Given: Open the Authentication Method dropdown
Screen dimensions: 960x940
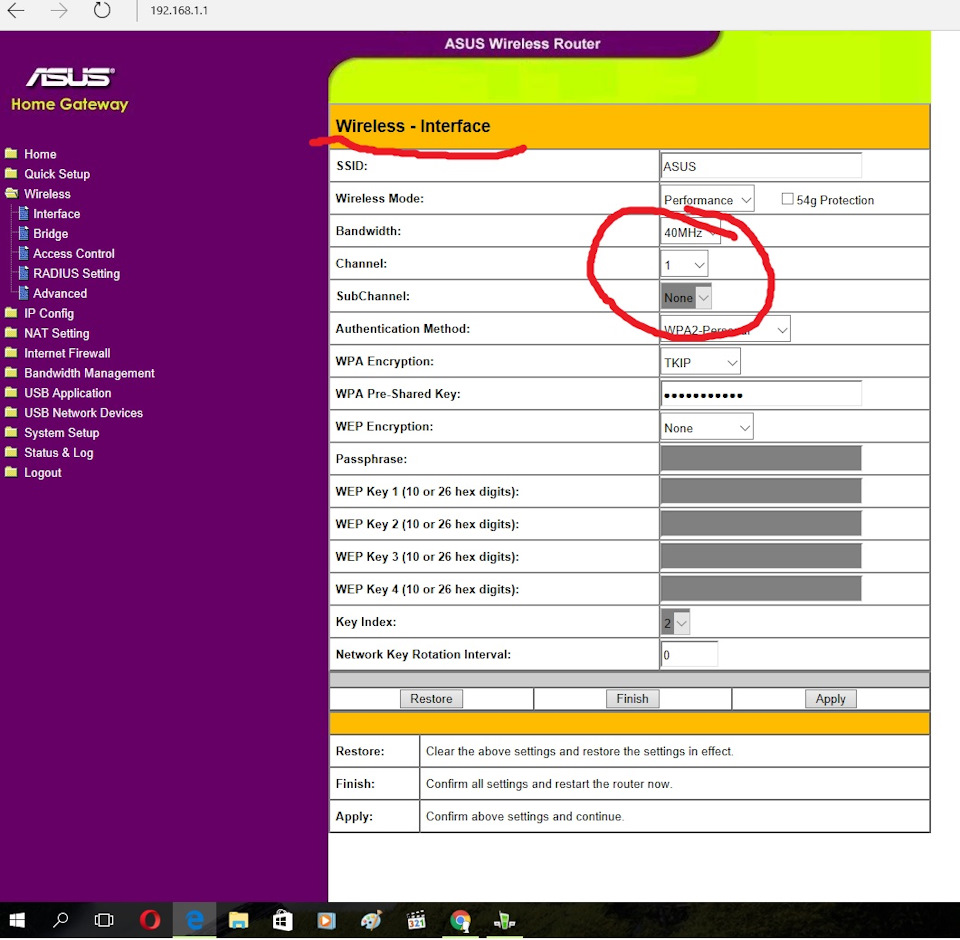Looking at the screenshot, I should [725, 329].
